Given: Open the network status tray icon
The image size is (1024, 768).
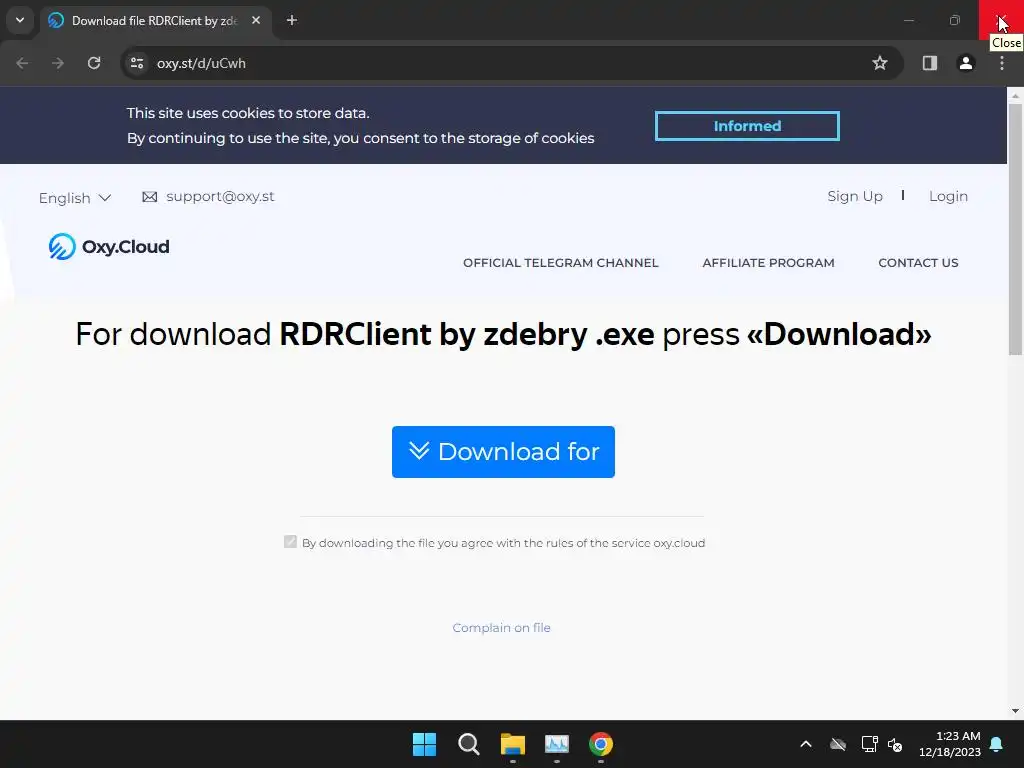Looking at the screenshot, I should tap(869, 744).
